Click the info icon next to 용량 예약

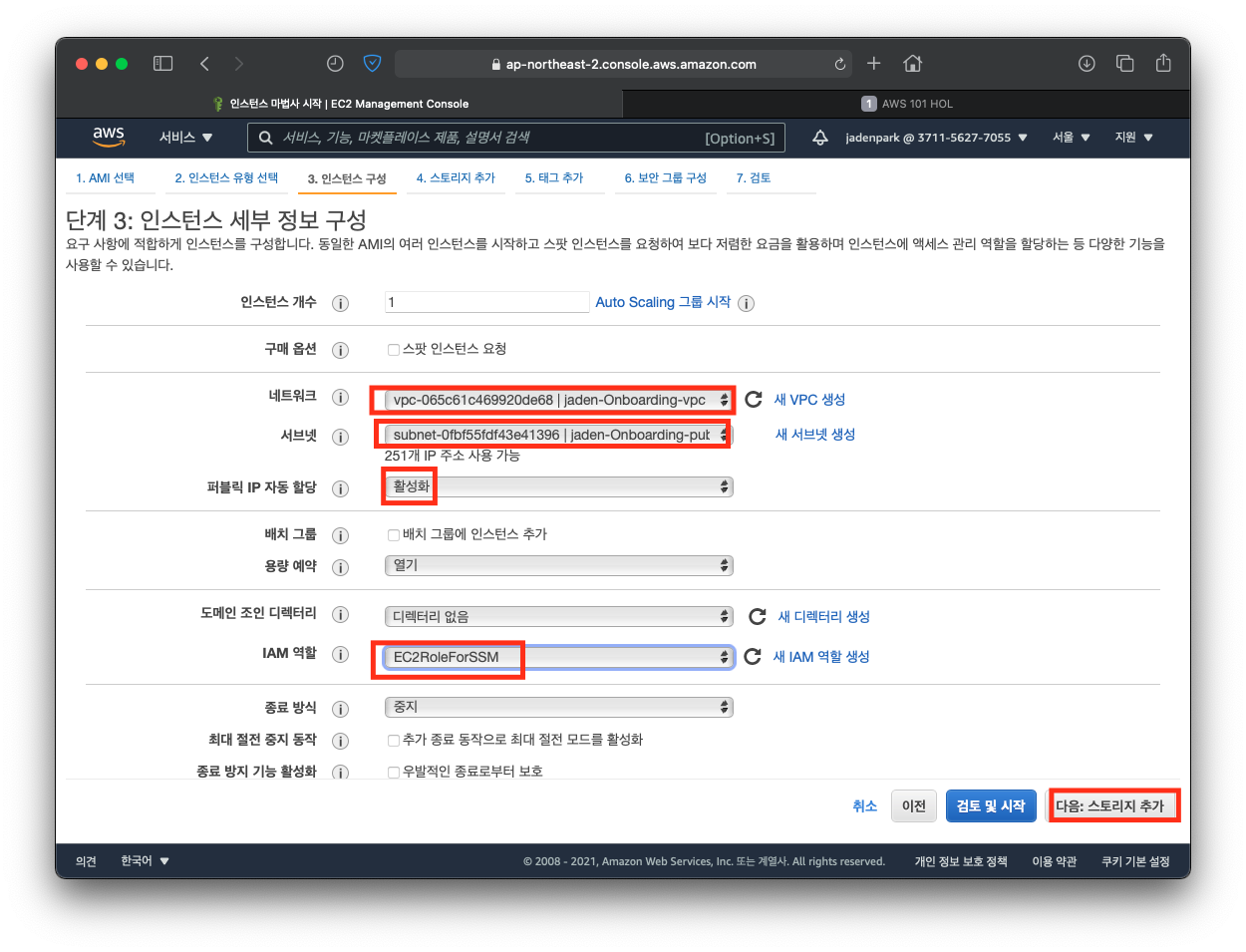pos(340,567)
